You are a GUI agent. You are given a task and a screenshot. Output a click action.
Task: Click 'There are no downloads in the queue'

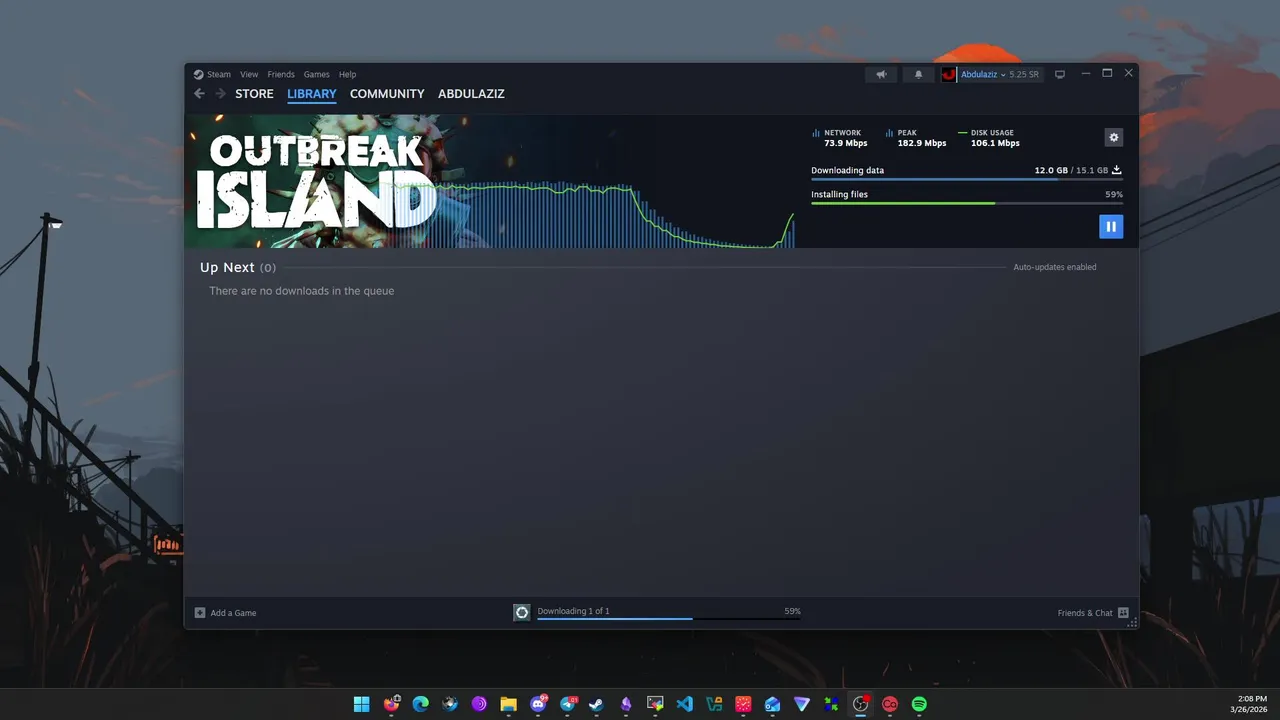point(302,291)
